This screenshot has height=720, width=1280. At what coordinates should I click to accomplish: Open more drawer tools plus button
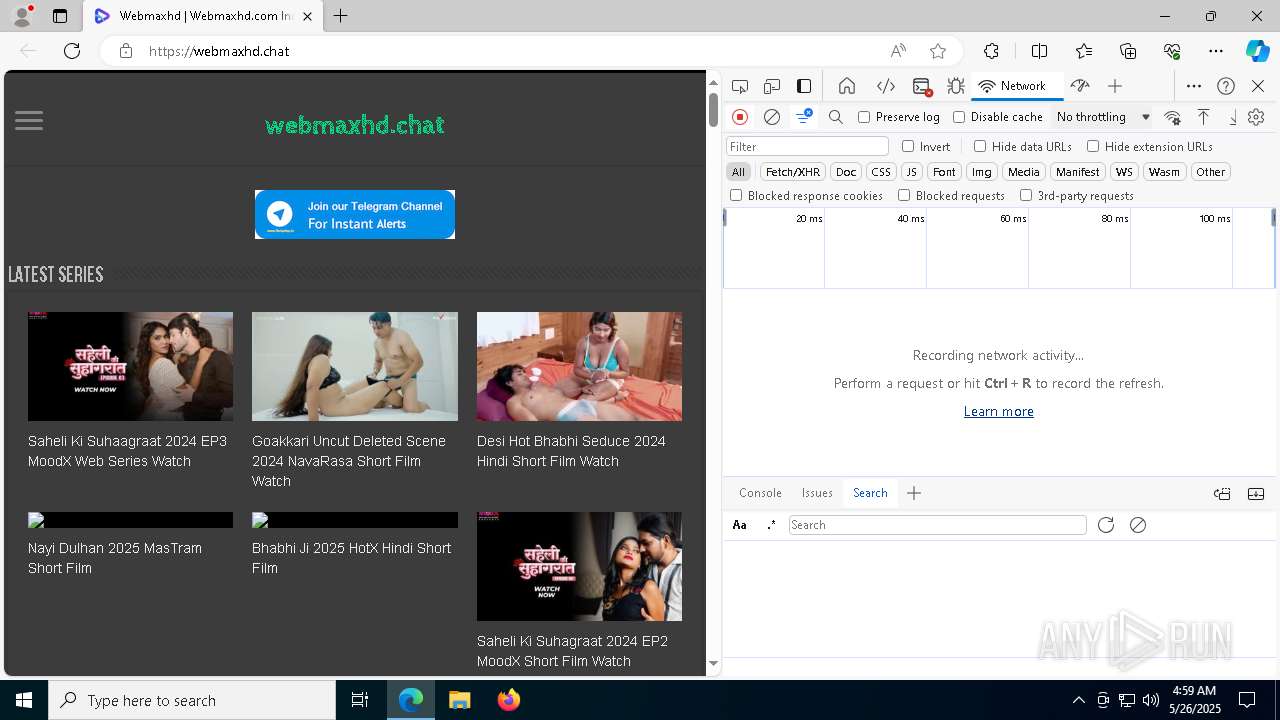coord(914,493)
